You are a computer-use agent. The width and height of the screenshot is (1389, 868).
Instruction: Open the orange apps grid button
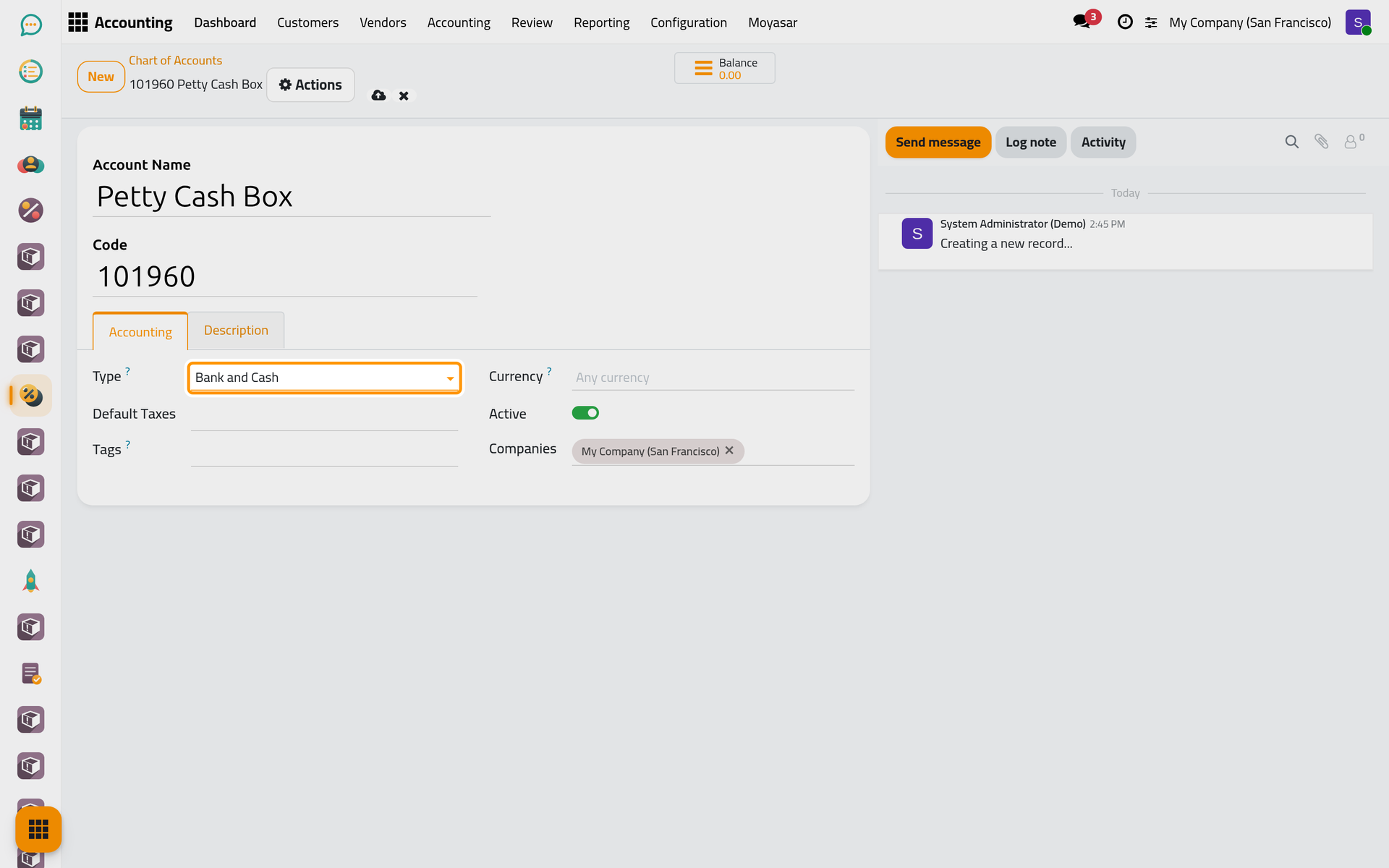point(38,829)
